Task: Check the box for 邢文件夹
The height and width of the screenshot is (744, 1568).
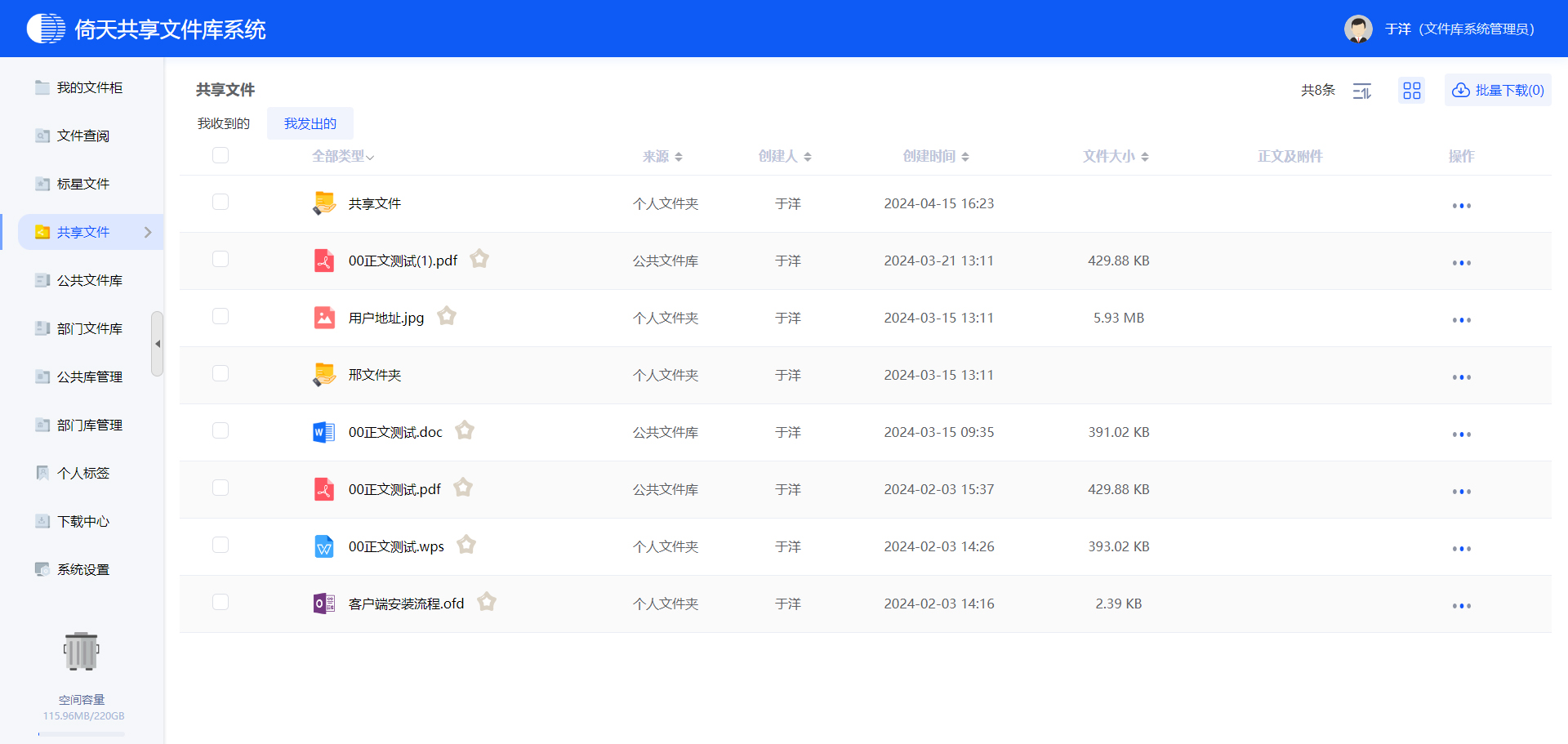Action: coord(220,373)
